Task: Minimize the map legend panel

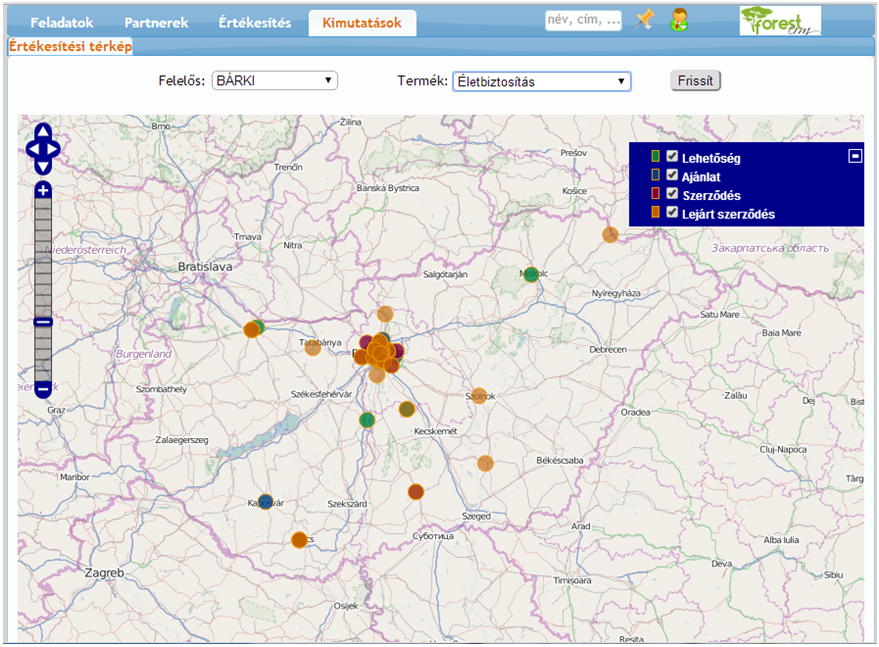Action: pos(855,156)
